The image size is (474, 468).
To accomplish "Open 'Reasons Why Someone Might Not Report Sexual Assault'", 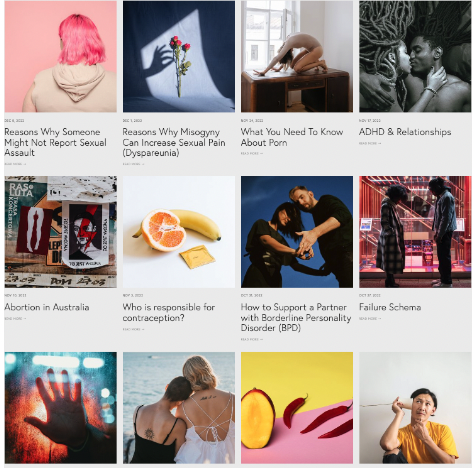I will pos(55,142).
